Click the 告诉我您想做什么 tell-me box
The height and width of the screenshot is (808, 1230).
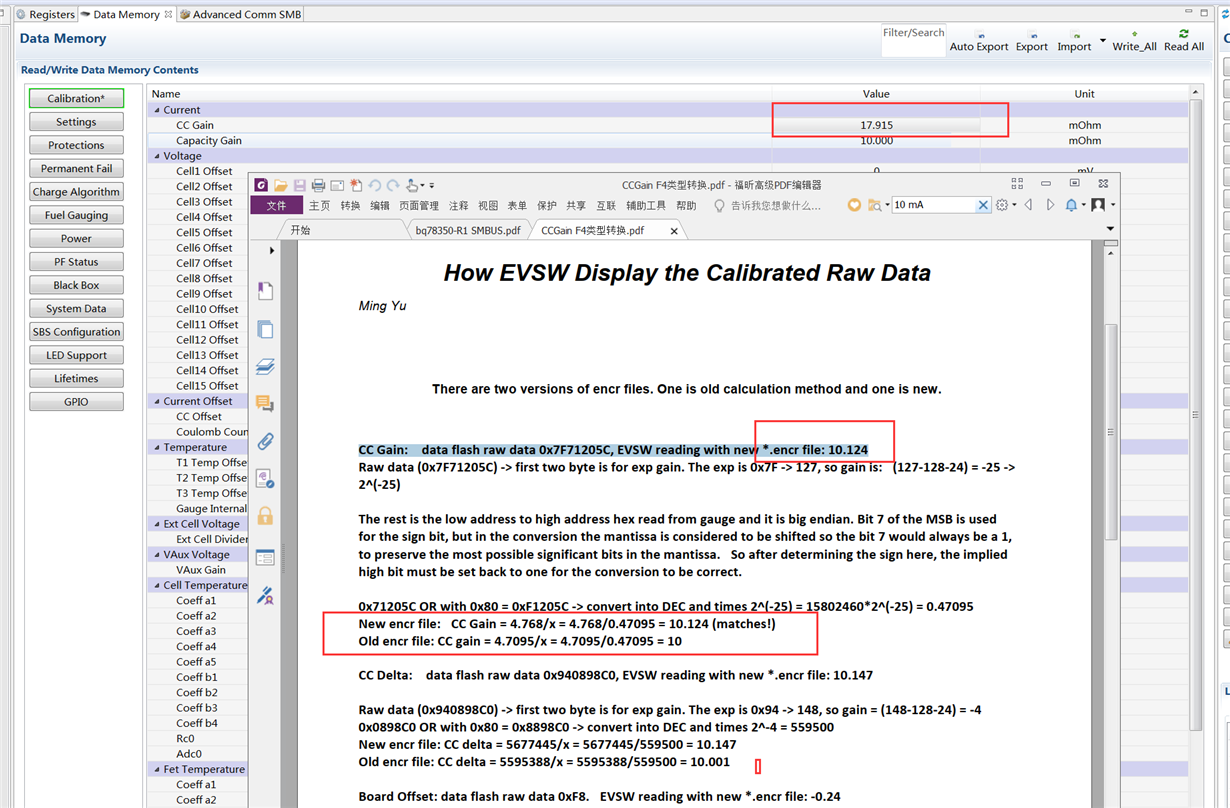766,205
